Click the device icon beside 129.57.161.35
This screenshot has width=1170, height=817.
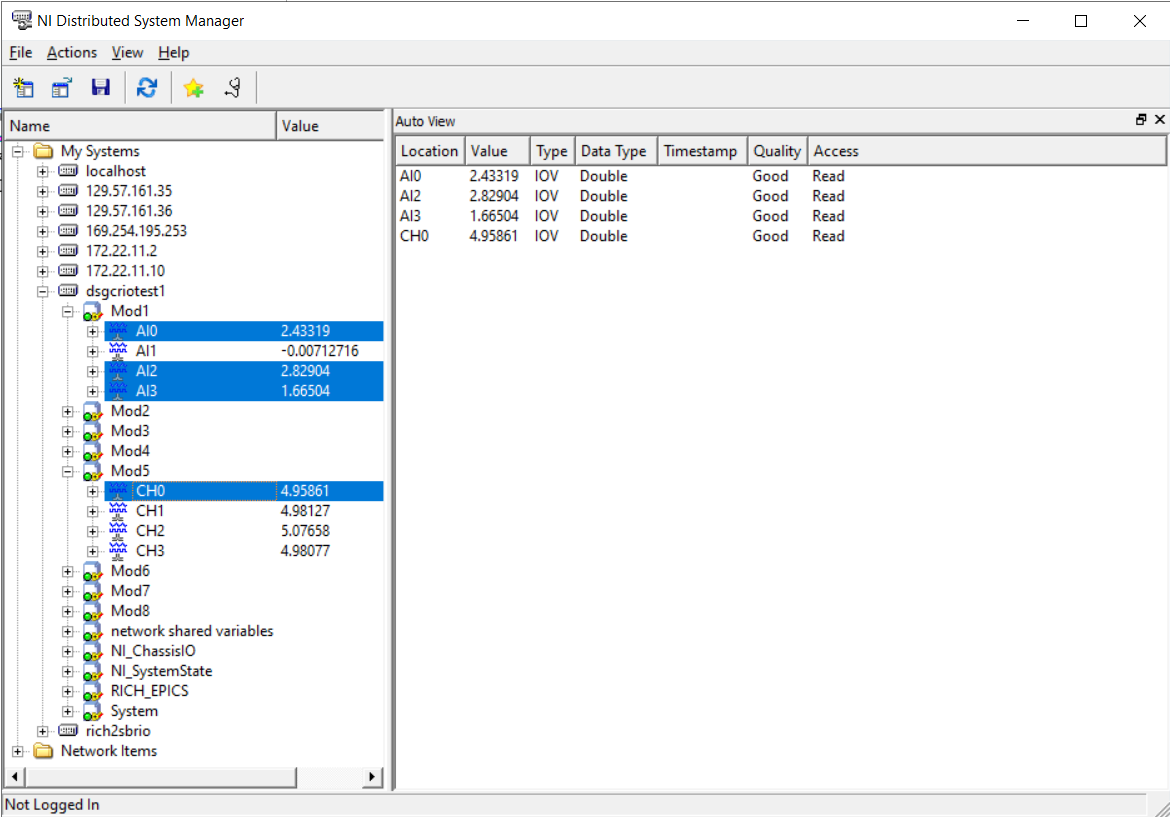pos(68,191)
